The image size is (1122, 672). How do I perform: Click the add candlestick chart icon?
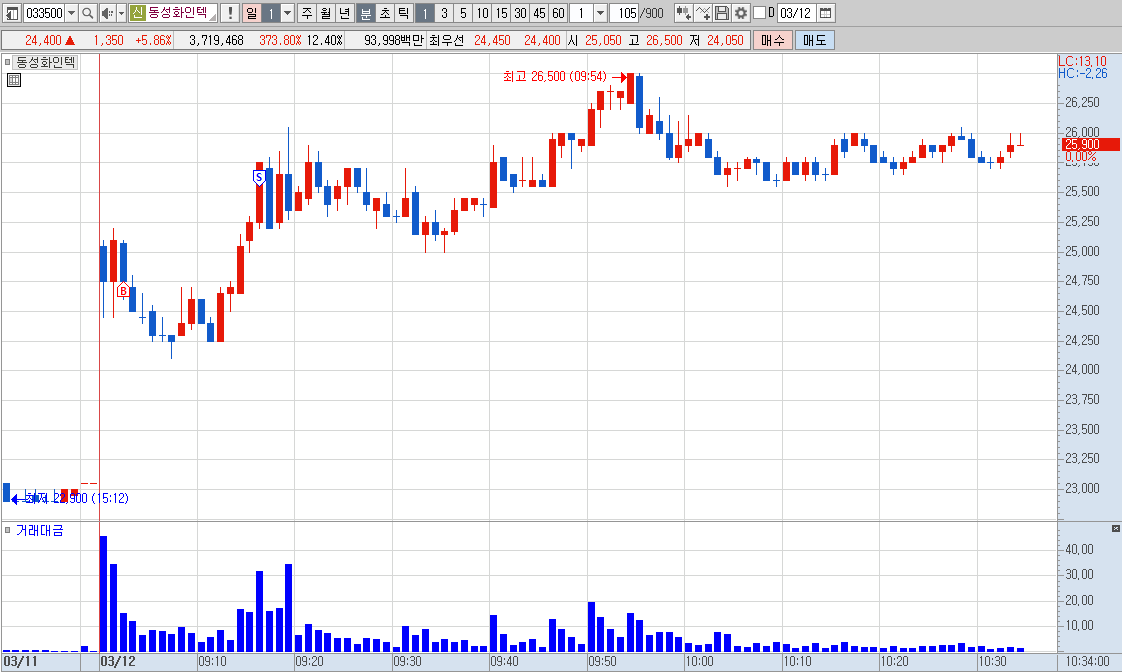coord(683,13)
